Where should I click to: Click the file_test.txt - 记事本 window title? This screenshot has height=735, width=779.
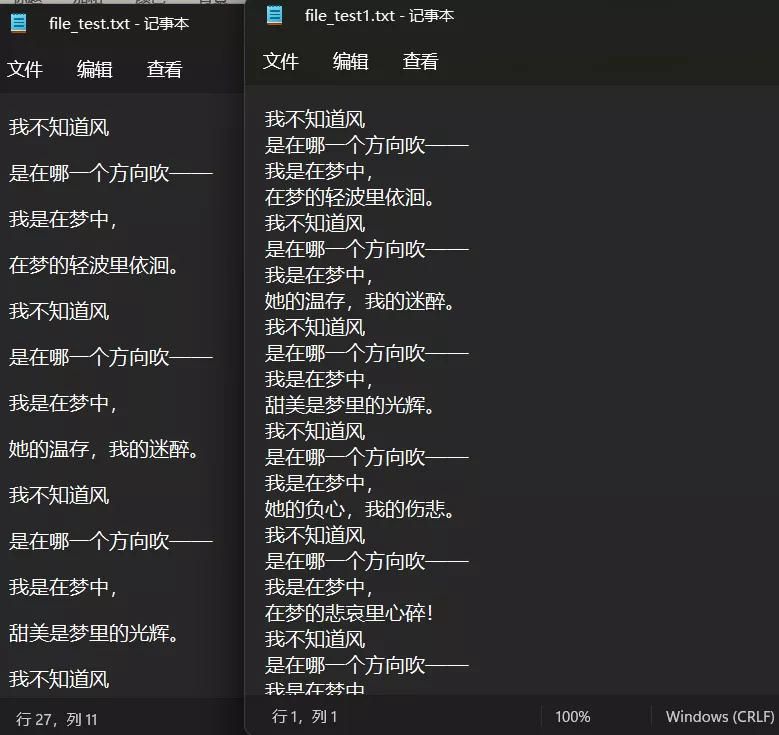119,23
